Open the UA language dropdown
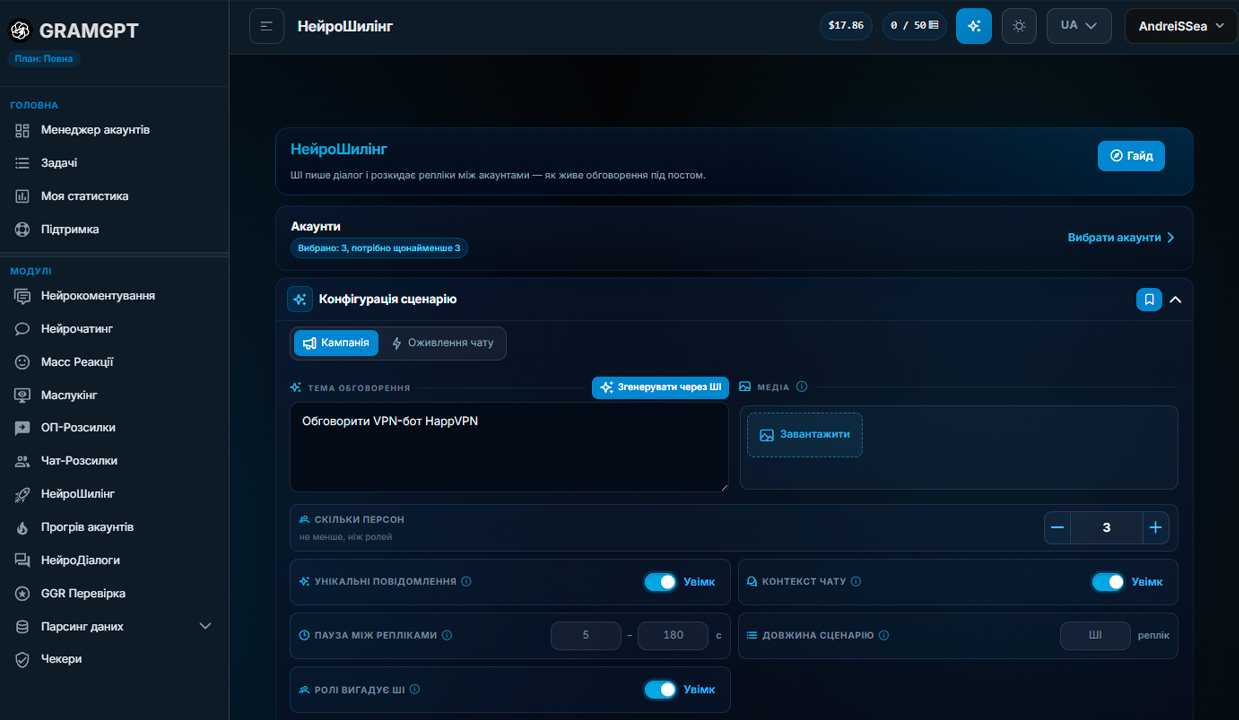Screen dimensions: 1239x720 click(x=1079, y=26)
